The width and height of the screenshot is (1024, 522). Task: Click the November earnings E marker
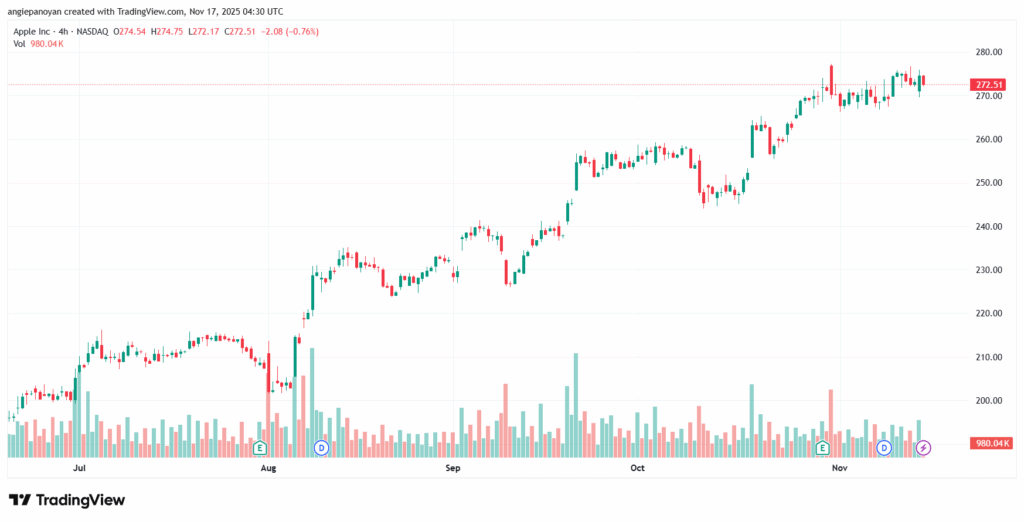pos(824,447)
